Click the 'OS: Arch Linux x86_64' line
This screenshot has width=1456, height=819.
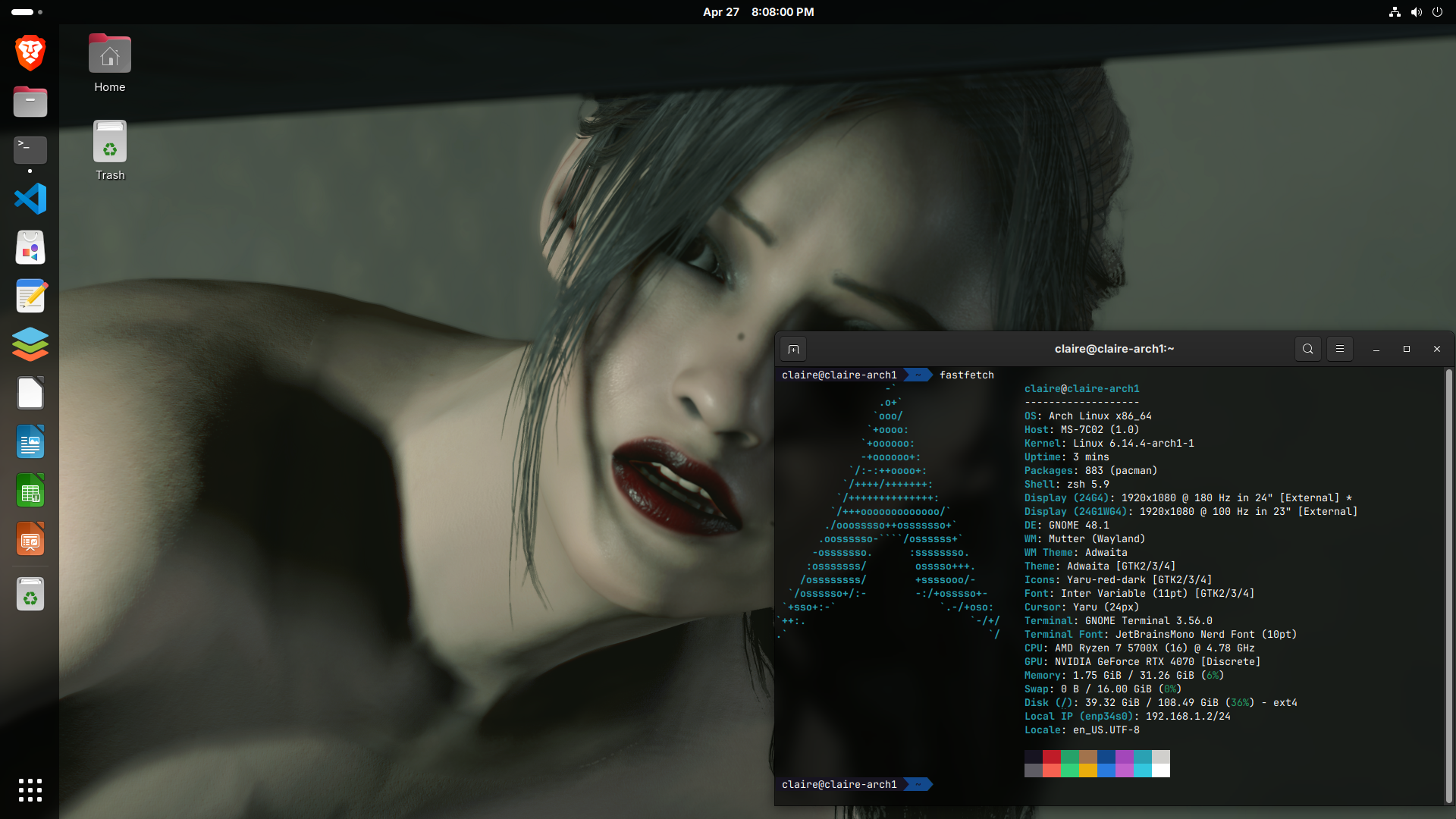pos(1088,416)
